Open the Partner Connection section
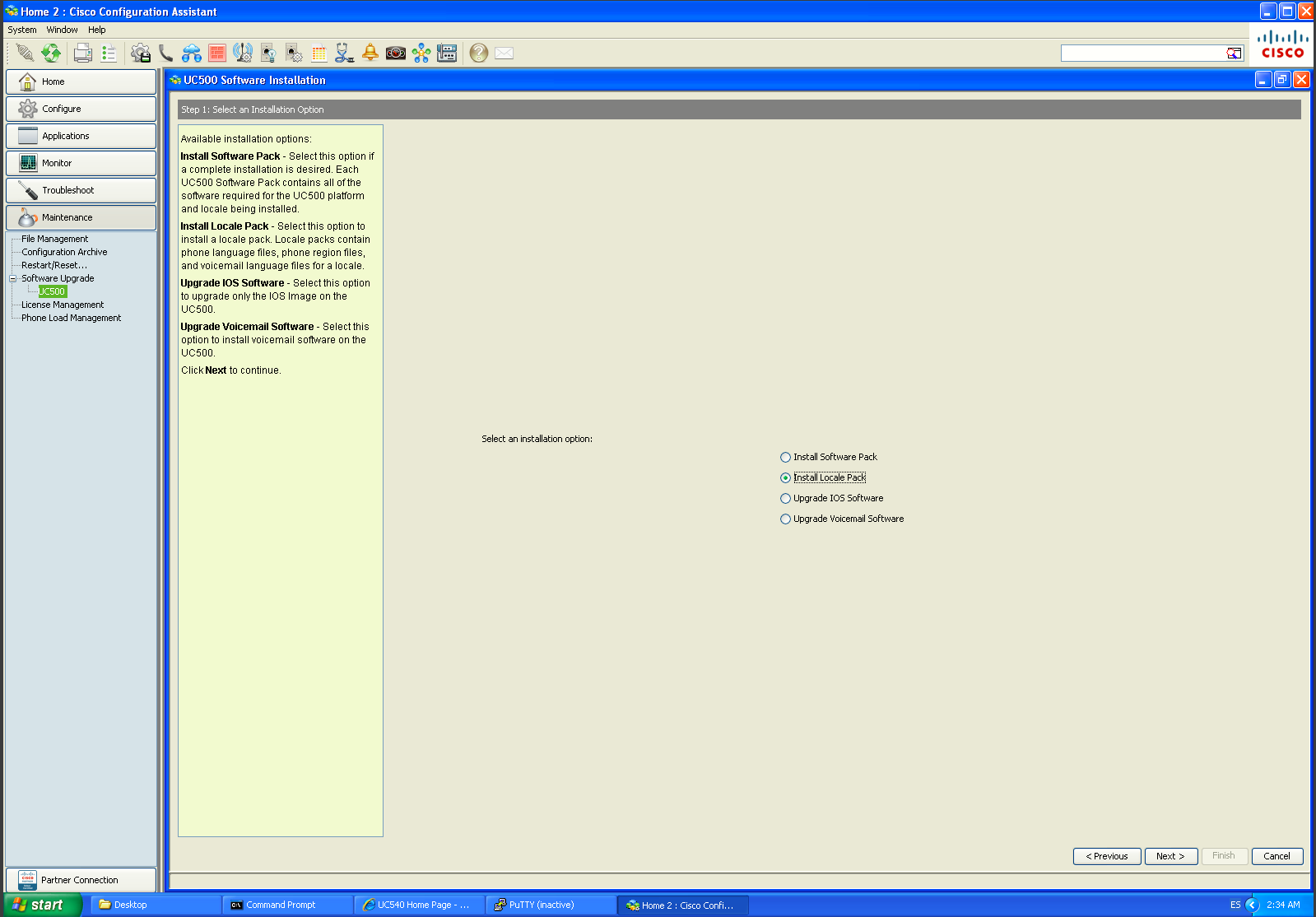This screenshot has height=917, width=1316. click(81, 880)
